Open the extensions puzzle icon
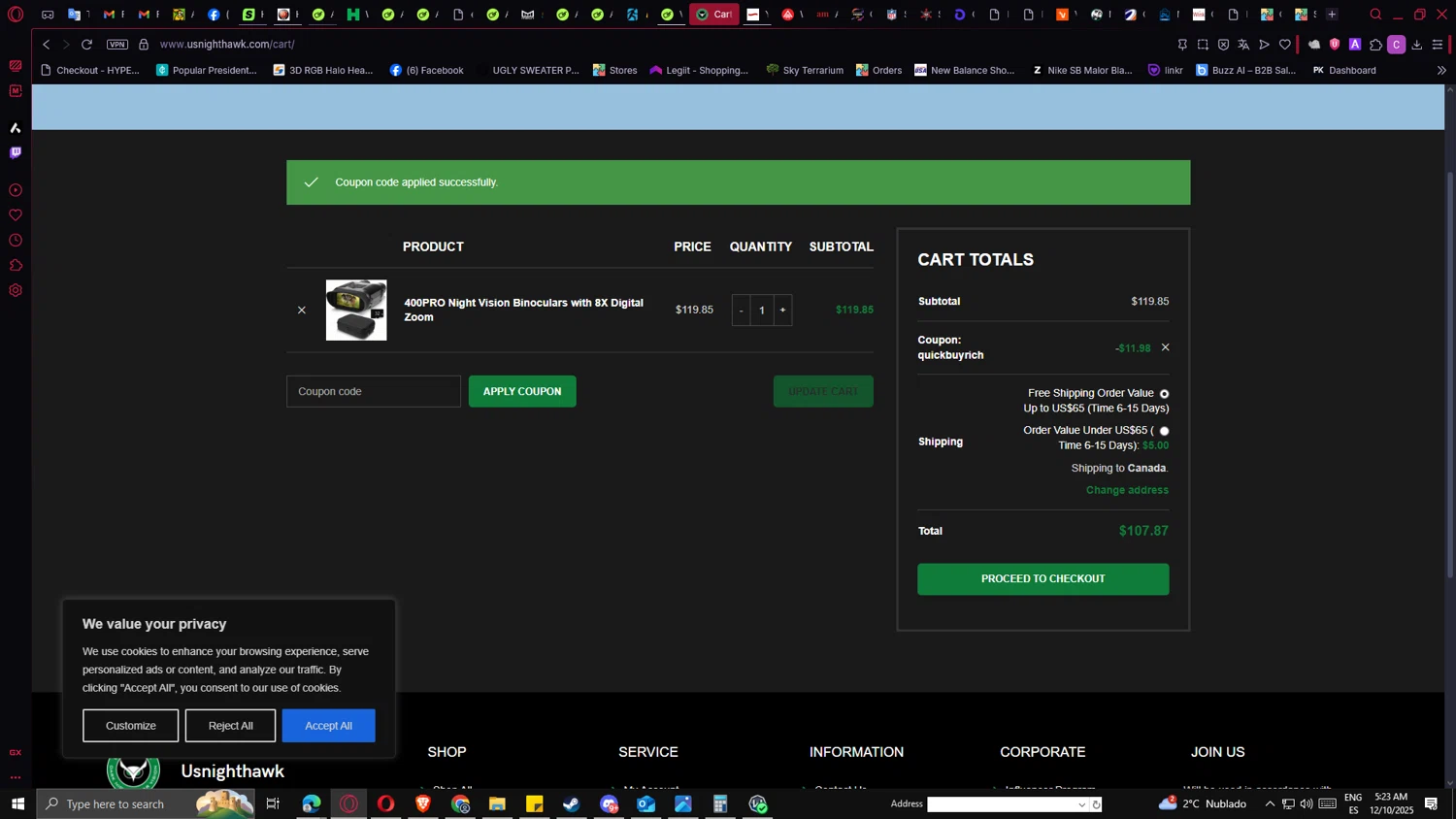Viewport: 1456px width, 819px height. [1375, 45]
